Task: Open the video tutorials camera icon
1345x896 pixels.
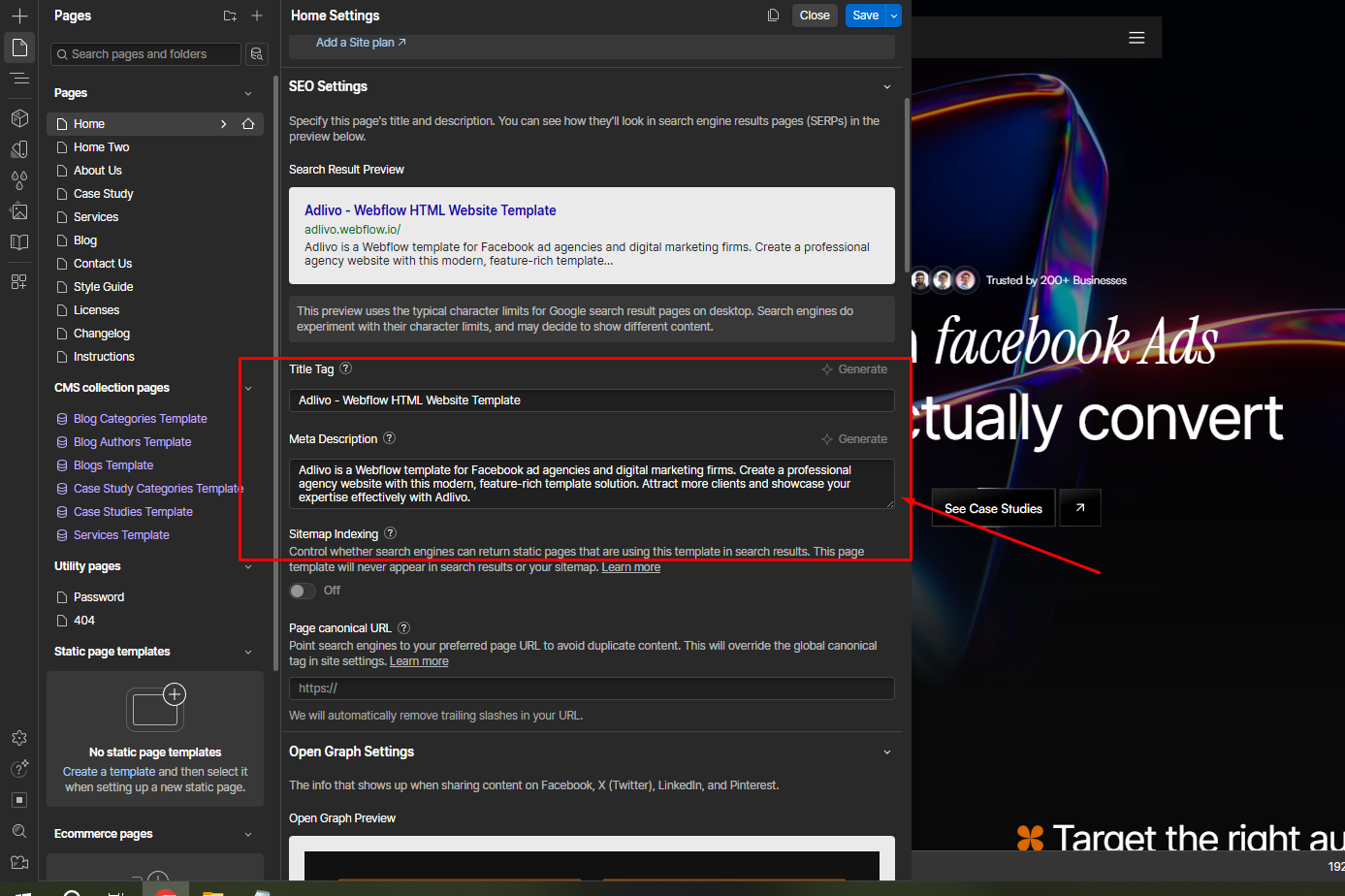Action: [19, 862]
